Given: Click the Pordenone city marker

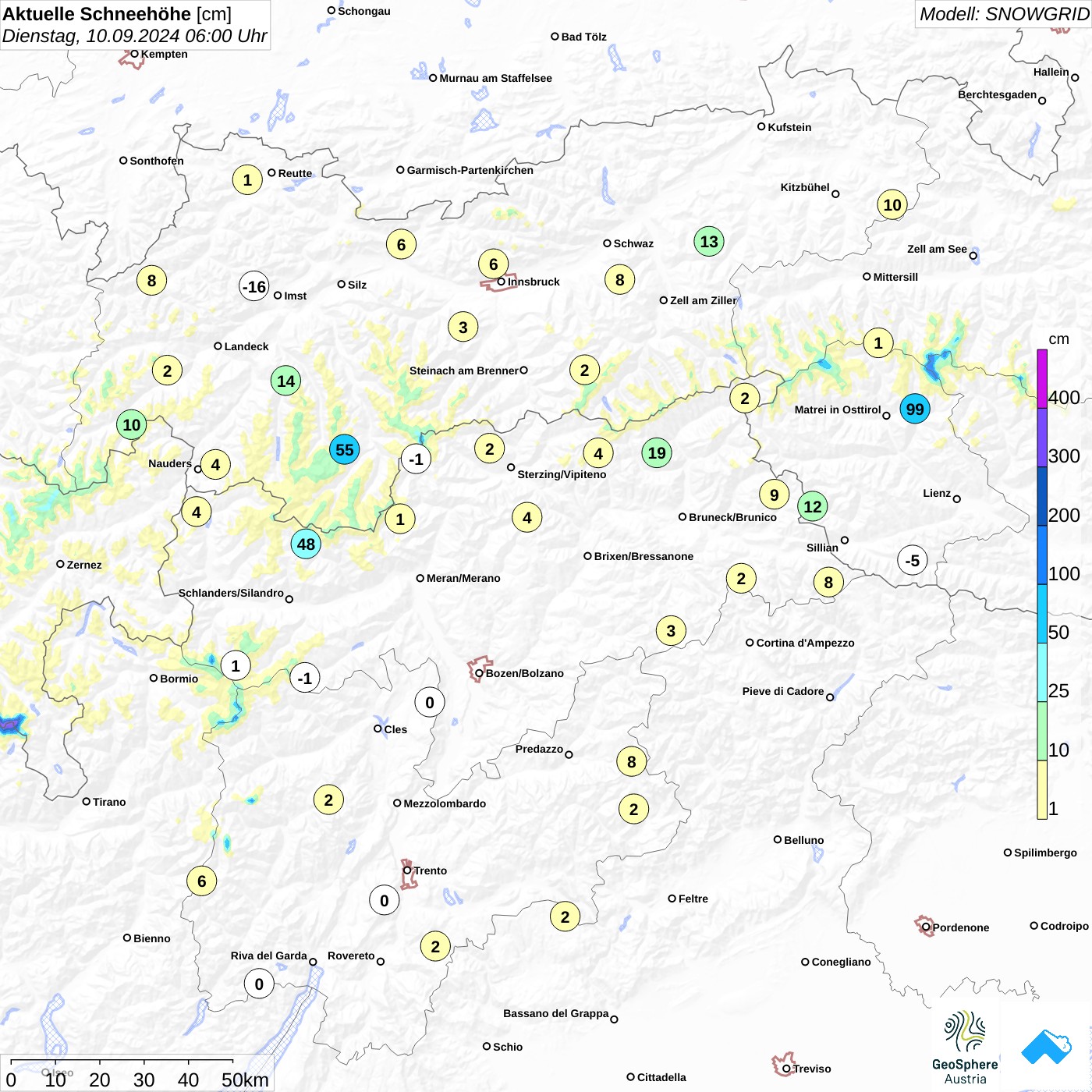Looking at the screenshot, I should coord(926,927).
